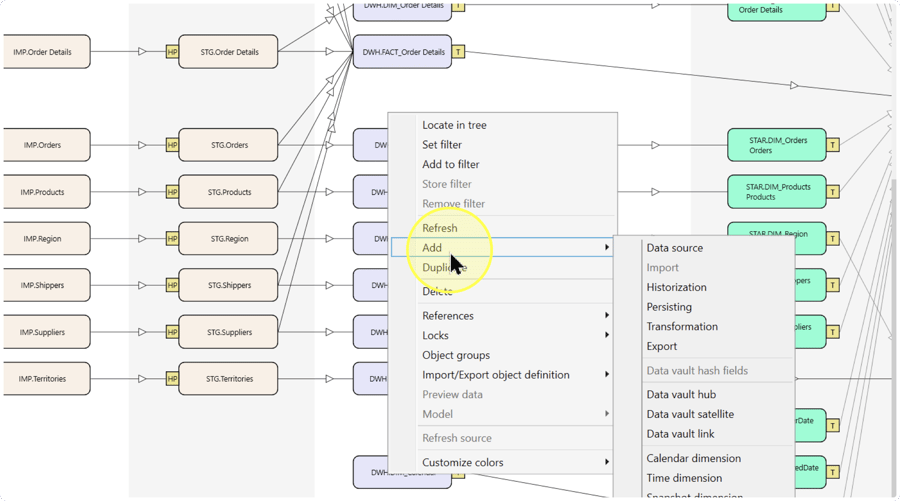Select the STG.Order Details node
900x501 pixels.
point(228,52)
